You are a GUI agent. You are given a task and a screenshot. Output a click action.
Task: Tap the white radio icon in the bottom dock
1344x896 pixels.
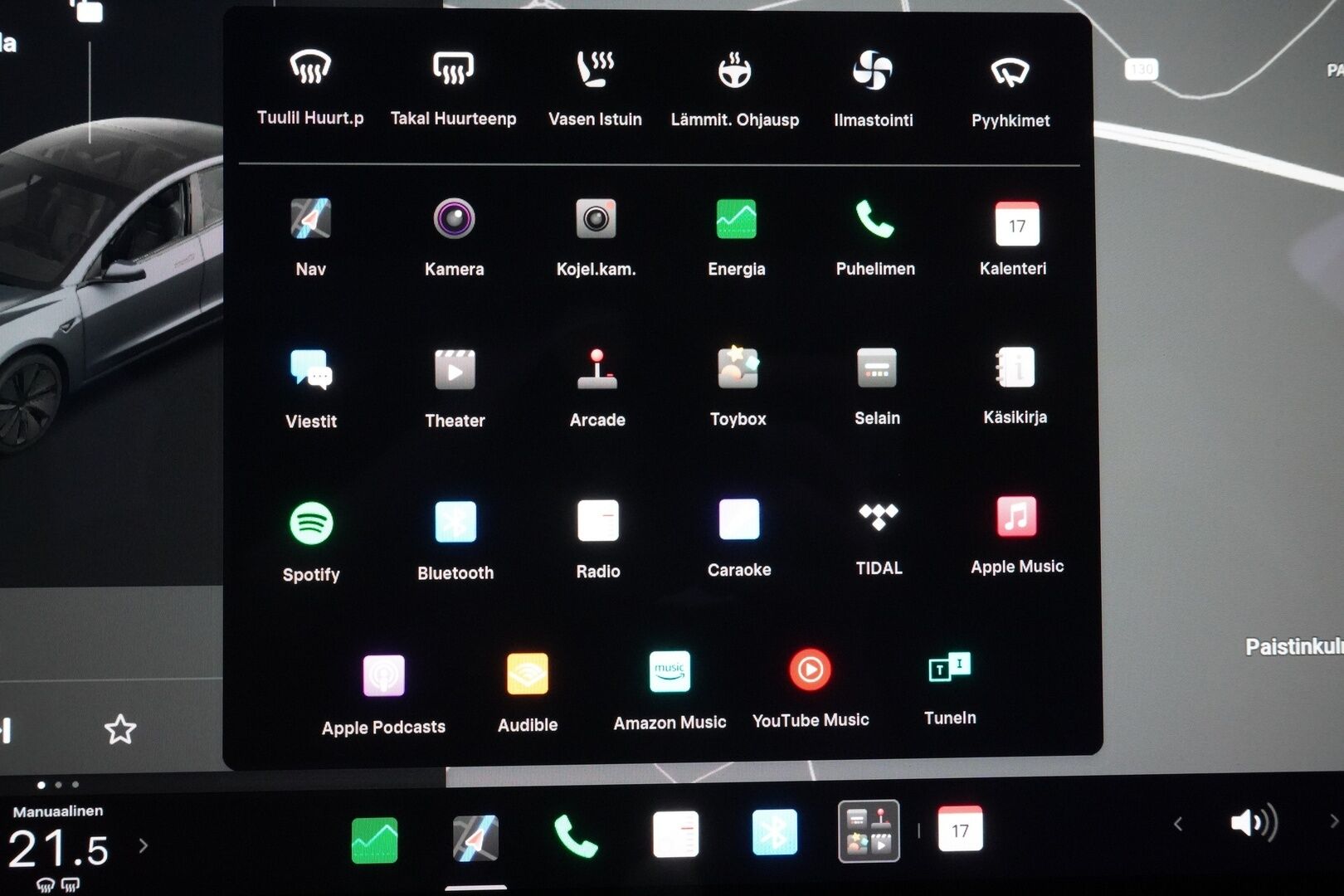pos(675,834)
